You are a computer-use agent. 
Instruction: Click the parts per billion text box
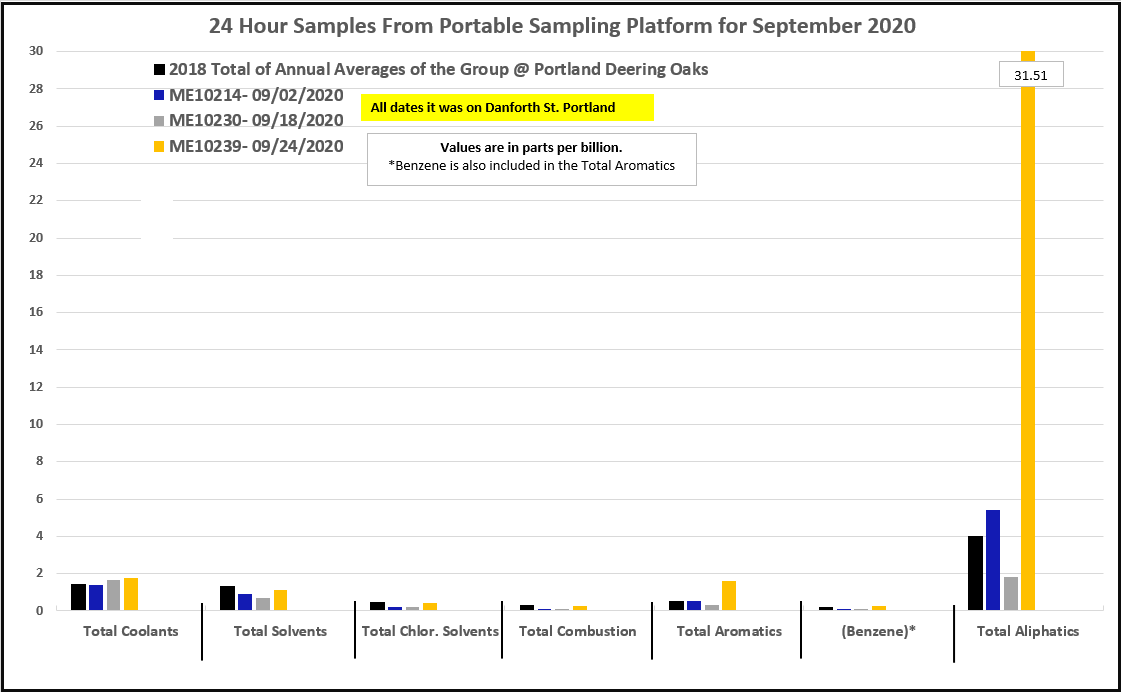coord(531,158)
